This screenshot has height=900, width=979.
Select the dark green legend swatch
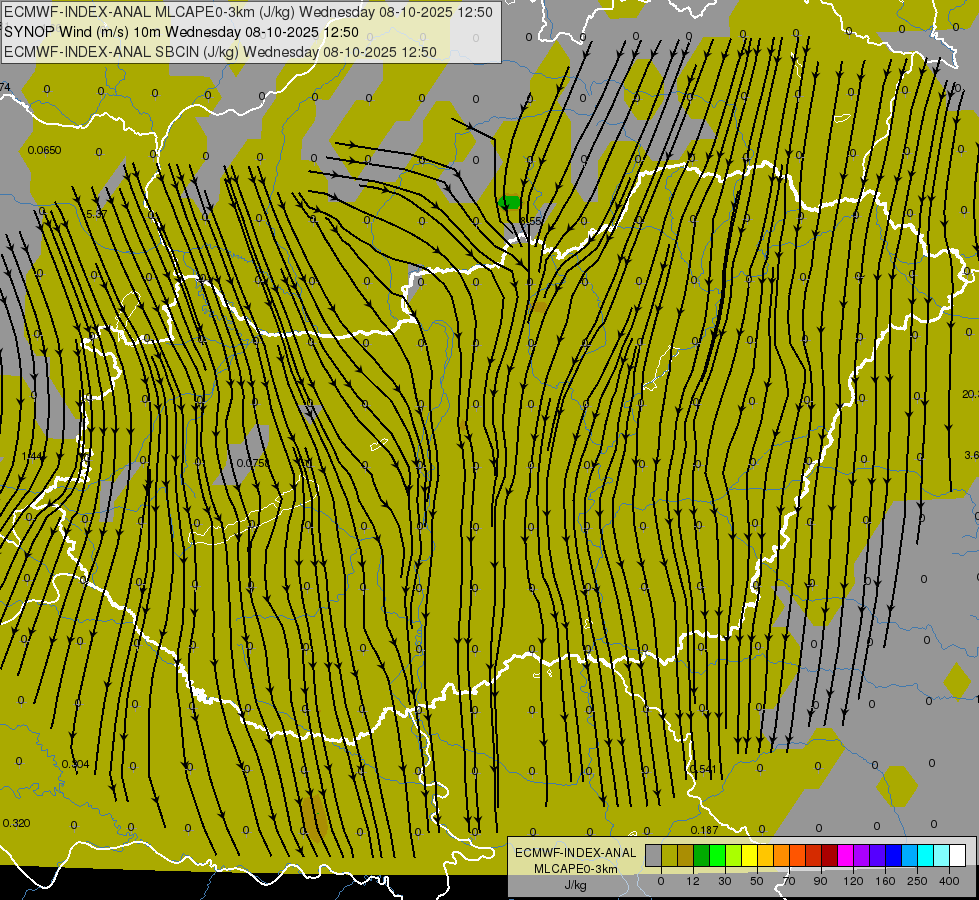[x=702, y=855]
